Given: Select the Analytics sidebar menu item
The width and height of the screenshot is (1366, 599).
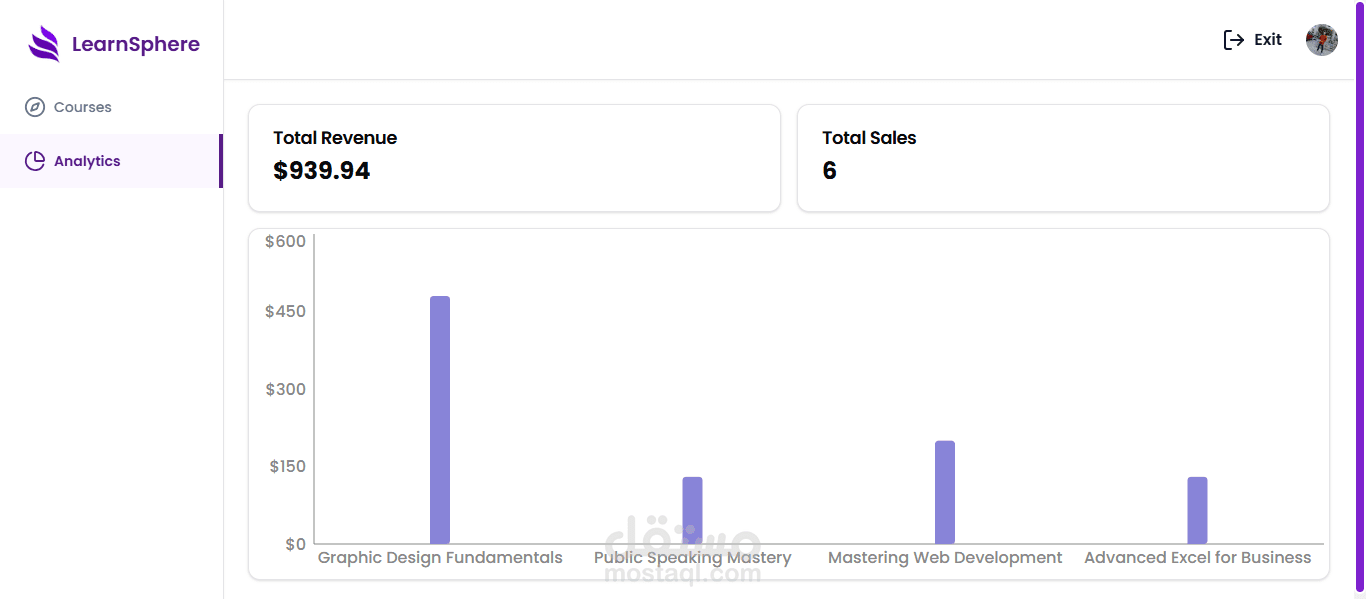Looking at the screenshot, I should 87,161.
